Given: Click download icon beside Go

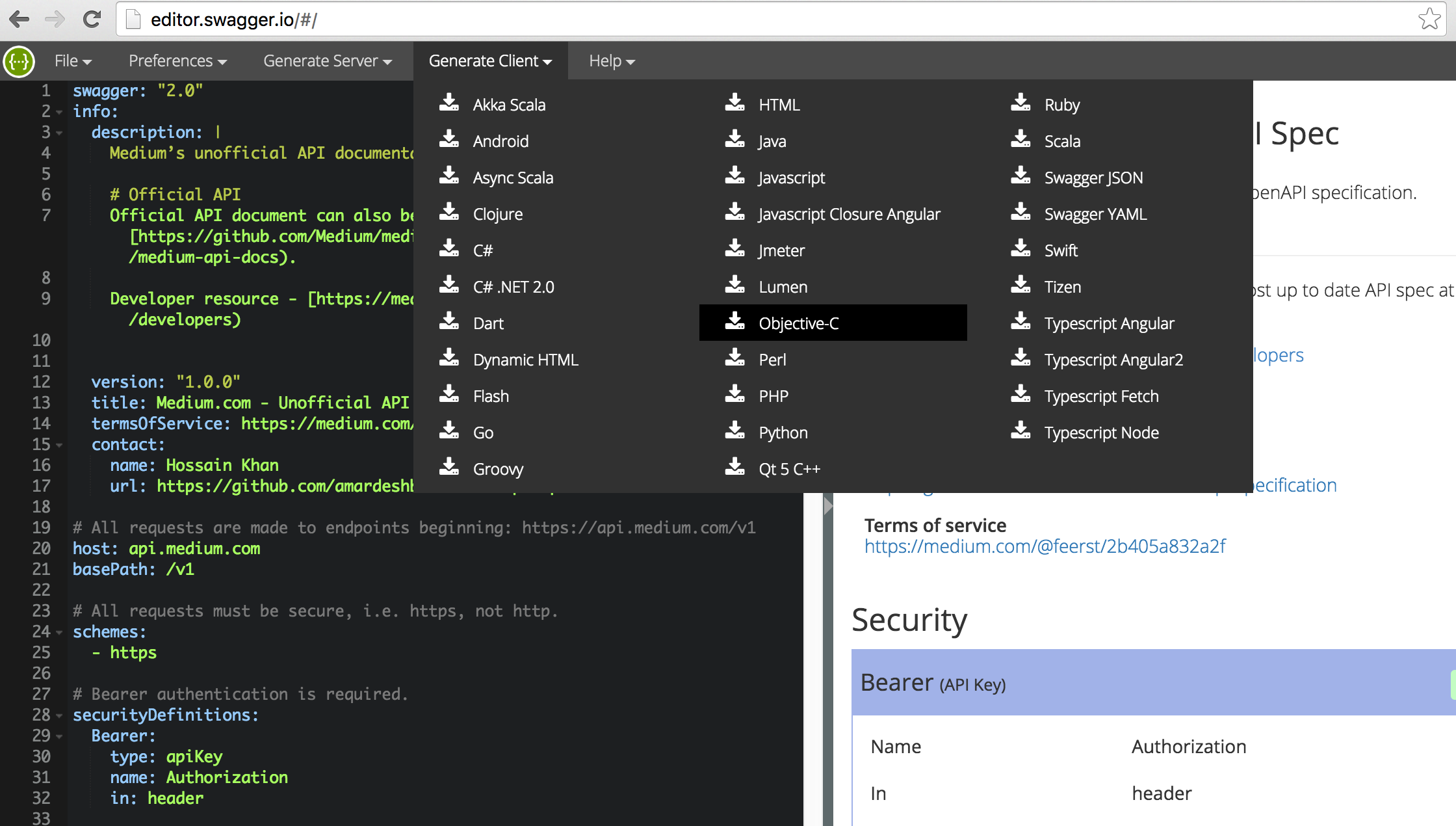Looking at the screenshot, I should point(449,430).
